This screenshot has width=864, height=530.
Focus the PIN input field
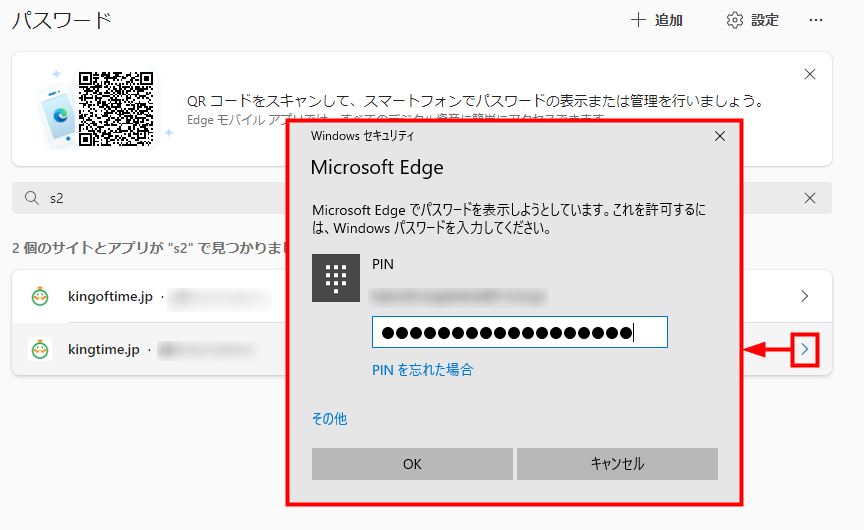(x=520, y=332)
